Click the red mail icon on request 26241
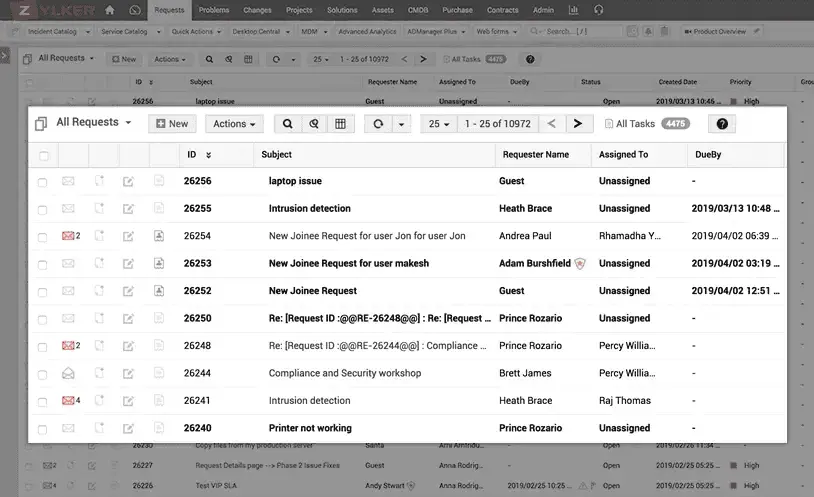This screenshot has width=814, height=497. 67,400
